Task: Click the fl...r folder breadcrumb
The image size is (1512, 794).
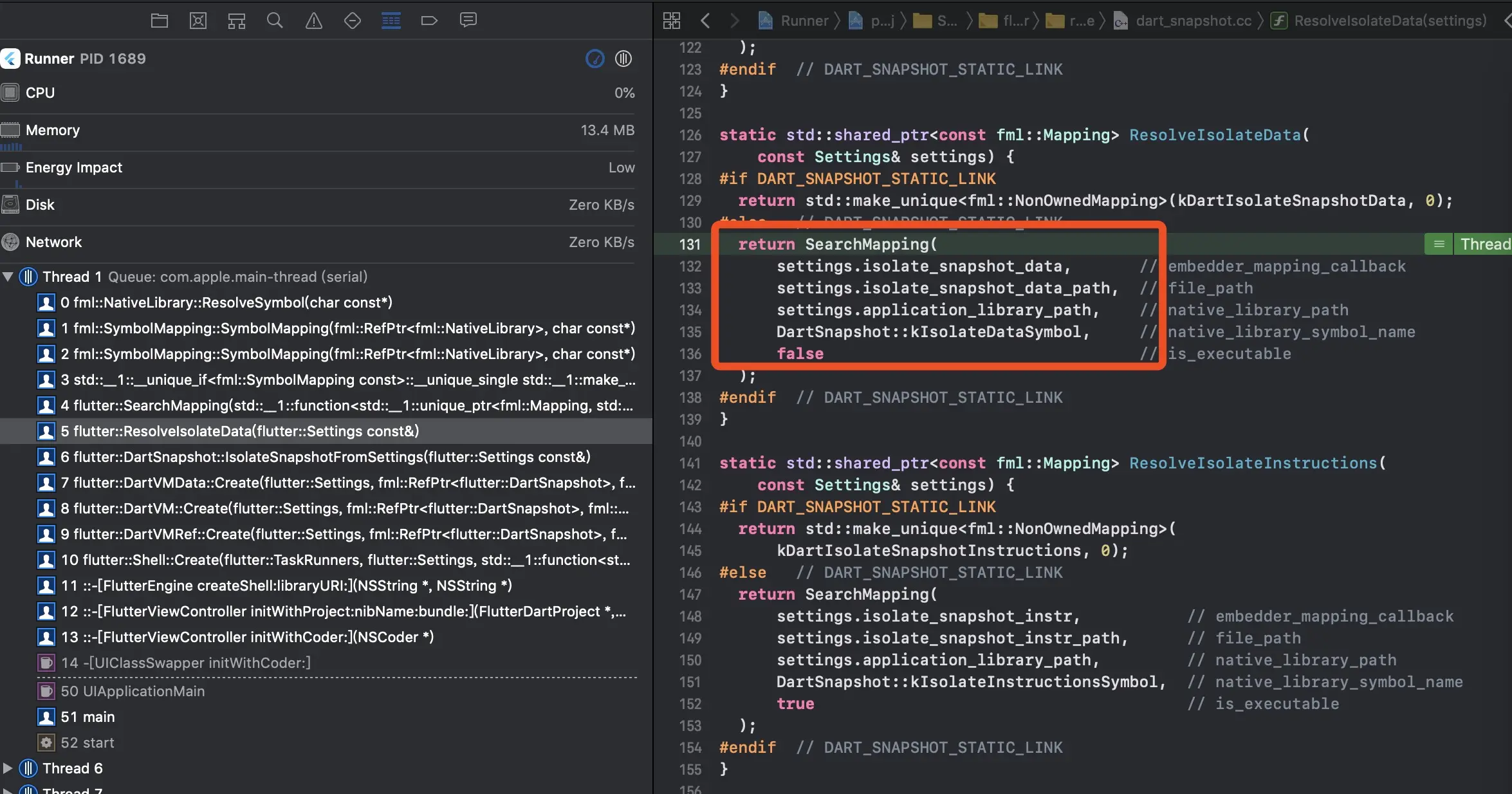Action: click(1004, 21)
